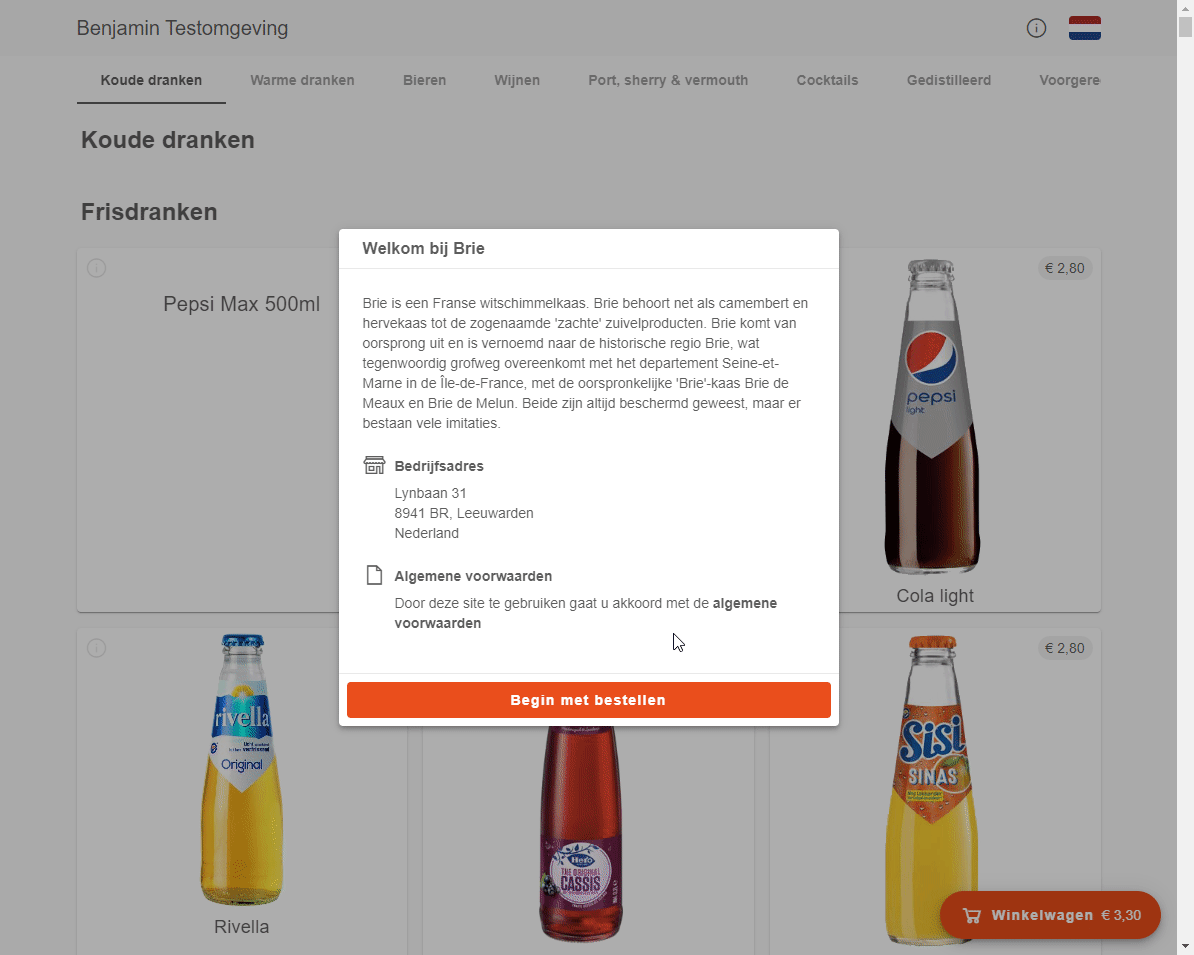The height and width of the screenshot is (955, 1194).
Task: Click the info icon in the header
Action: pyautogui.click(x=1036, y=28)
